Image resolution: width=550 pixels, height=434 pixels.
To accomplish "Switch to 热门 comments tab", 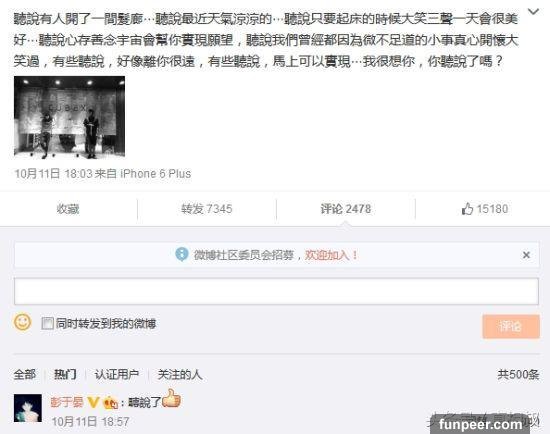I will [x=65, y=374].
